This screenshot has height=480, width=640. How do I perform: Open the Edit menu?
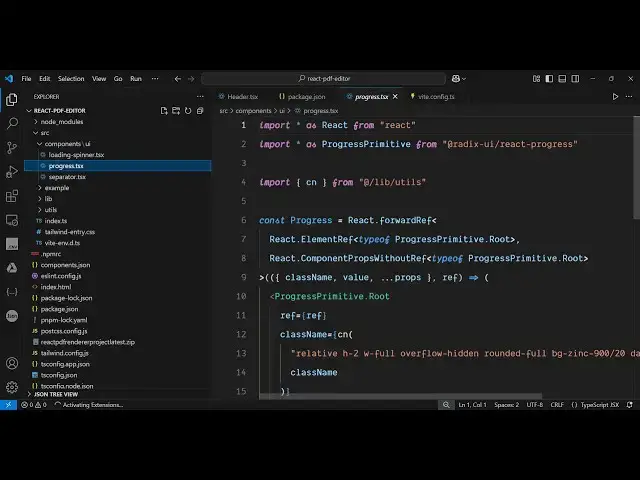pos(44,79)
